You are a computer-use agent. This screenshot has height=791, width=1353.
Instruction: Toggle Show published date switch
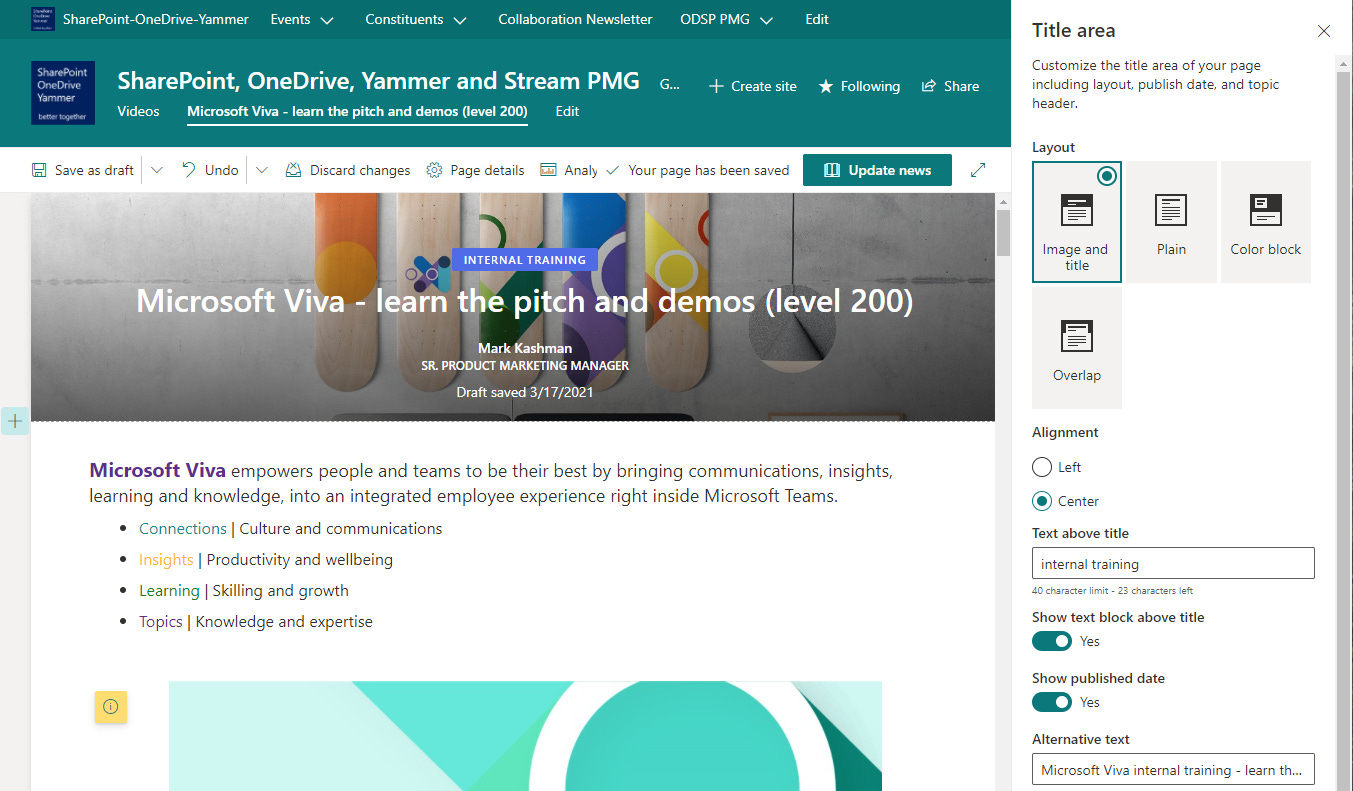(1052, 702)
